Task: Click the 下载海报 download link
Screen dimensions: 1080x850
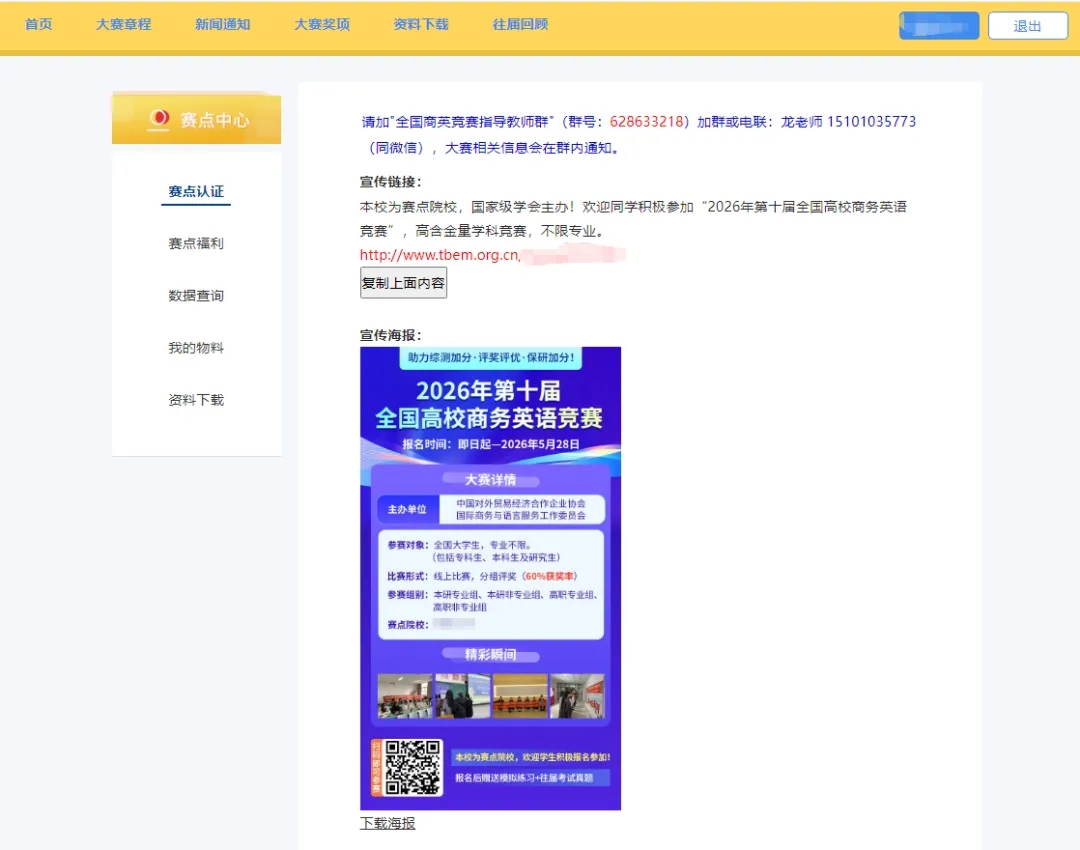Action: (387, 823)
